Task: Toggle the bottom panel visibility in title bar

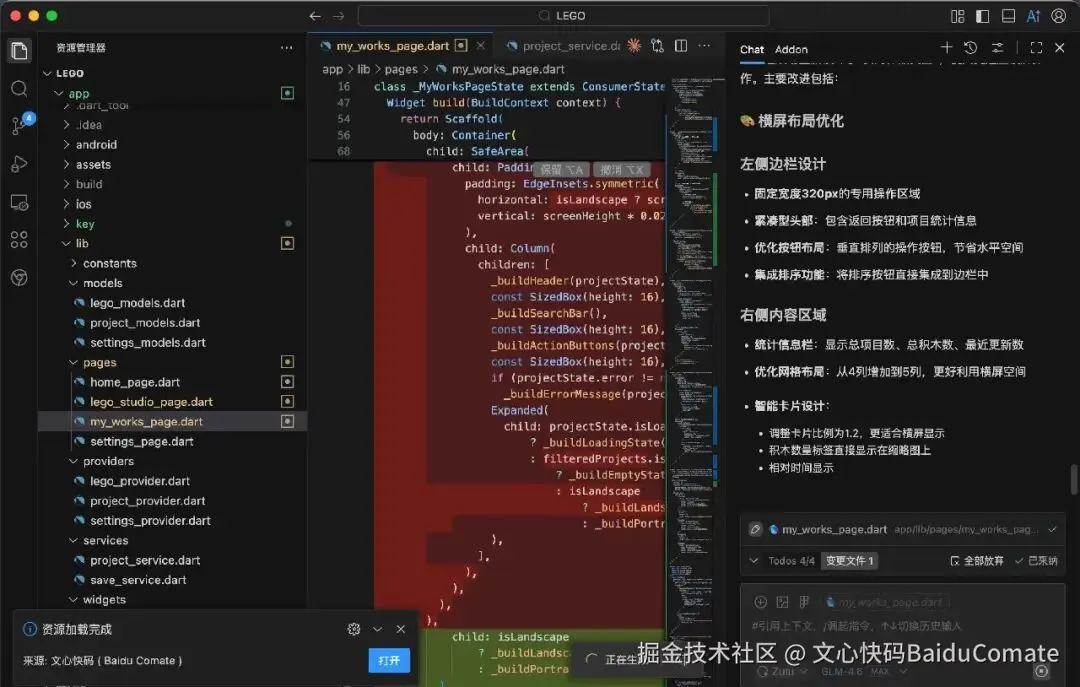Action: pos(1008,16)
